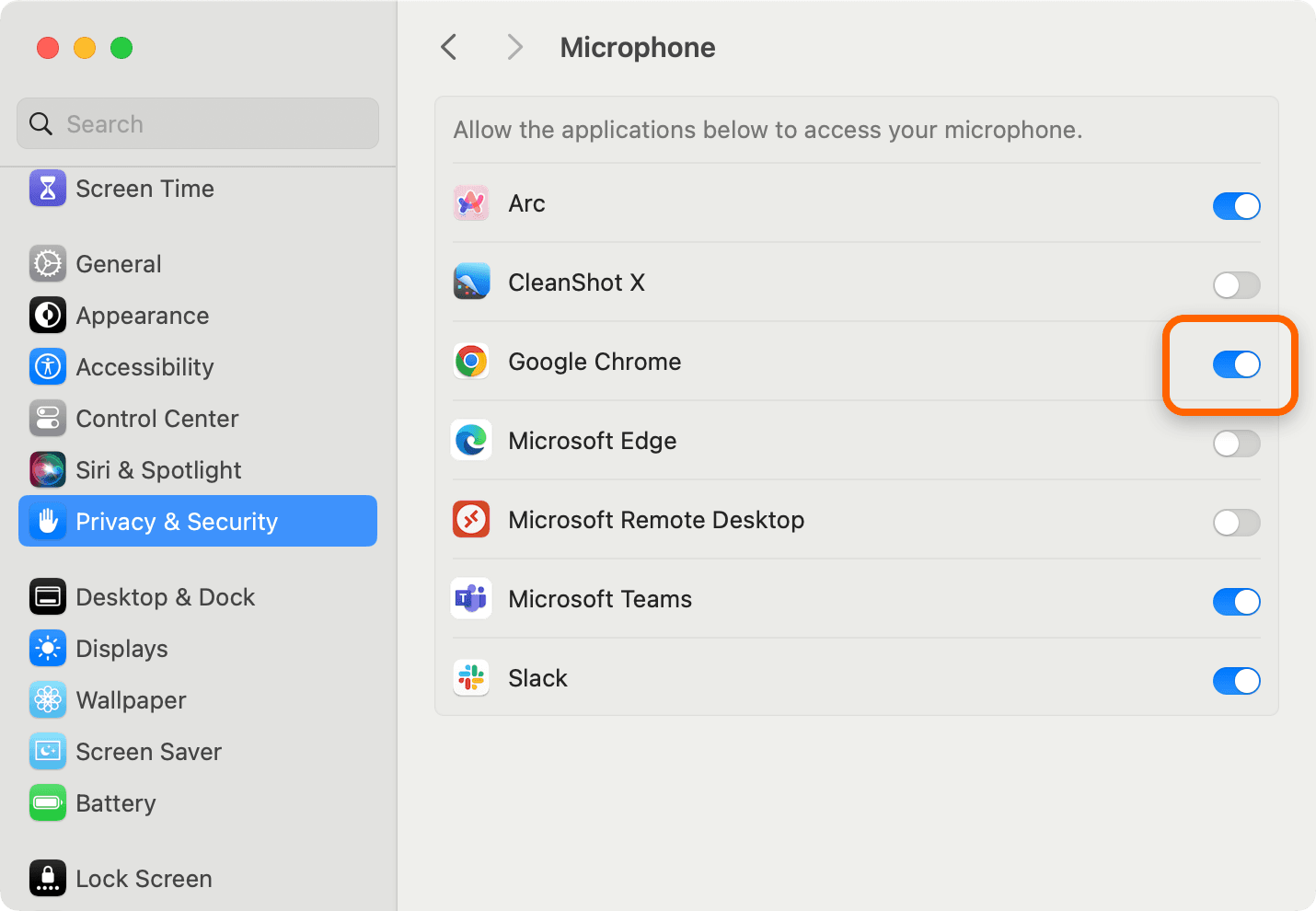1316x911 pixels.
Task: Open Control Center settings
Action: click(x=198, y=419)
